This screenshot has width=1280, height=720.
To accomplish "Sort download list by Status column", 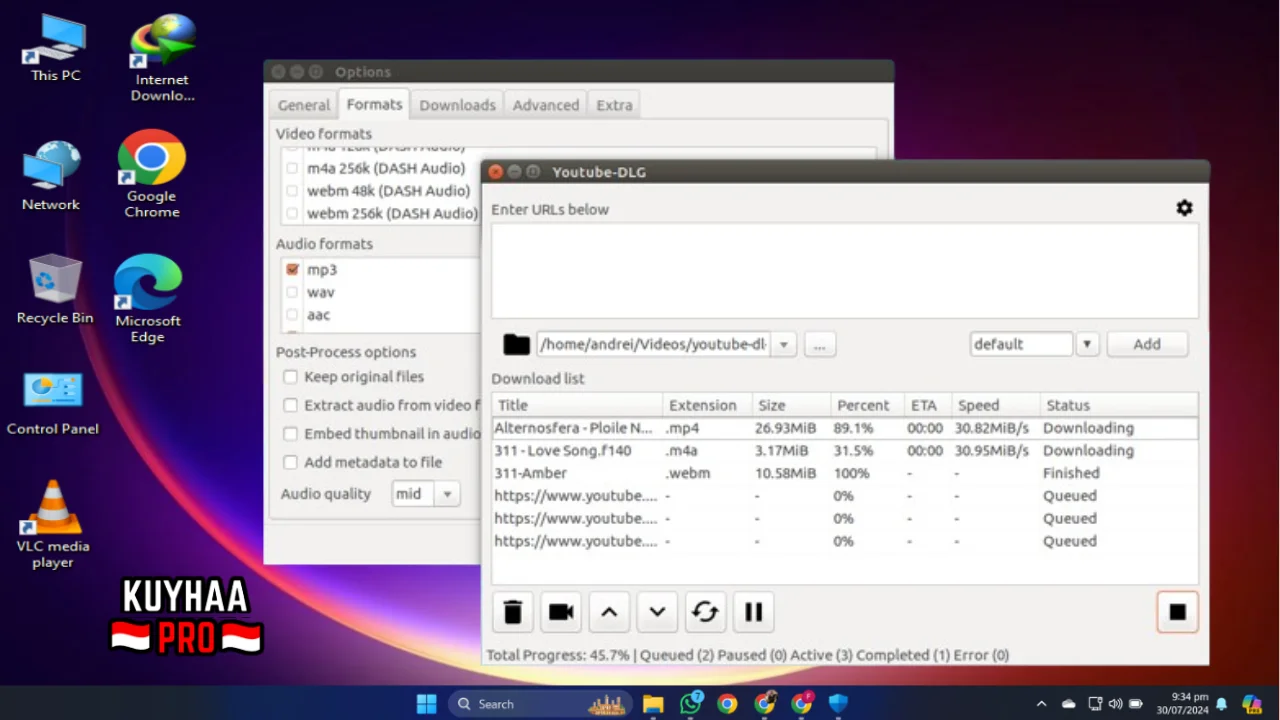I will (1118, 405).
